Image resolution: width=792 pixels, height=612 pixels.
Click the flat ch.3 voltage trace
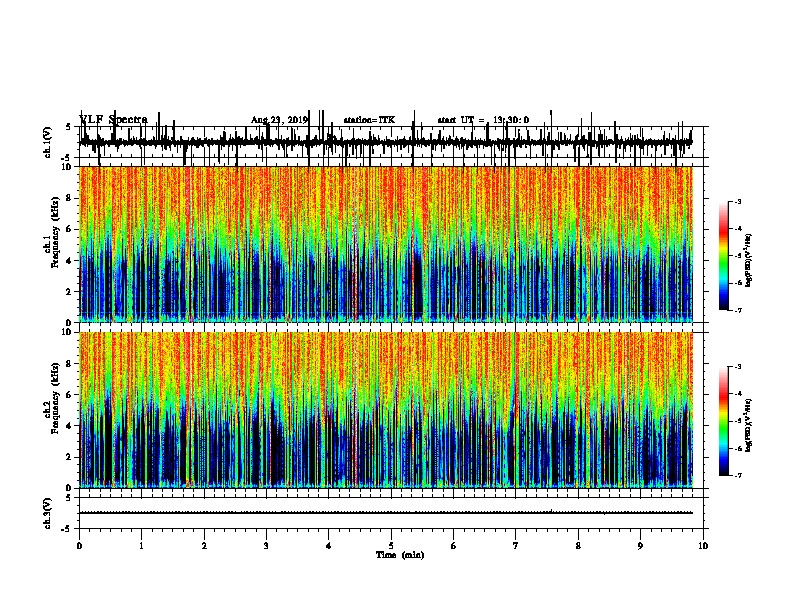coord(385,513)
